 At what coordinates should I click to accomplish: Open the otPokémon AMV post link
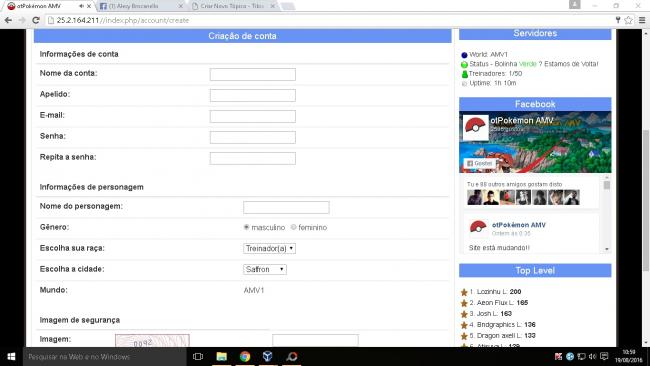pos(519,225)
